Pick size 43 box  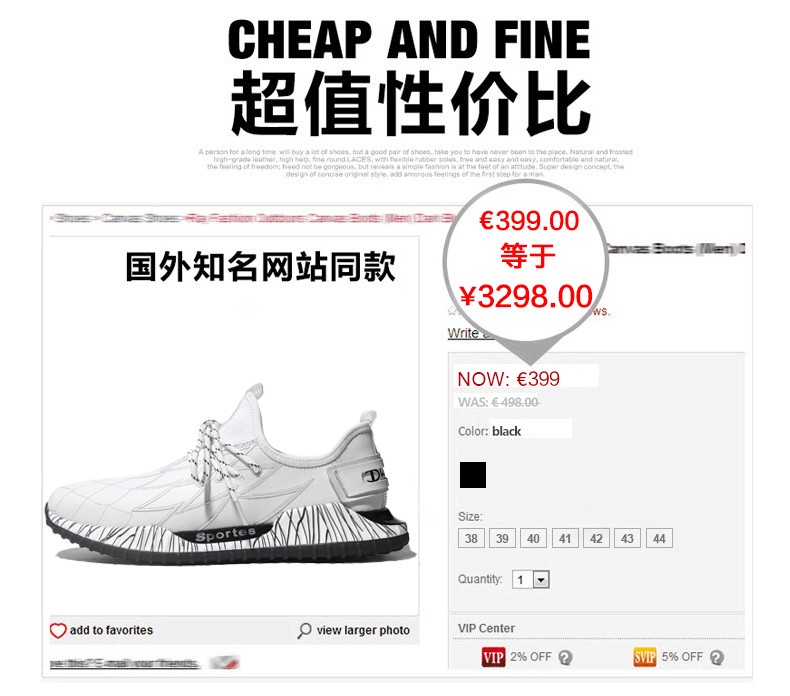627,538
